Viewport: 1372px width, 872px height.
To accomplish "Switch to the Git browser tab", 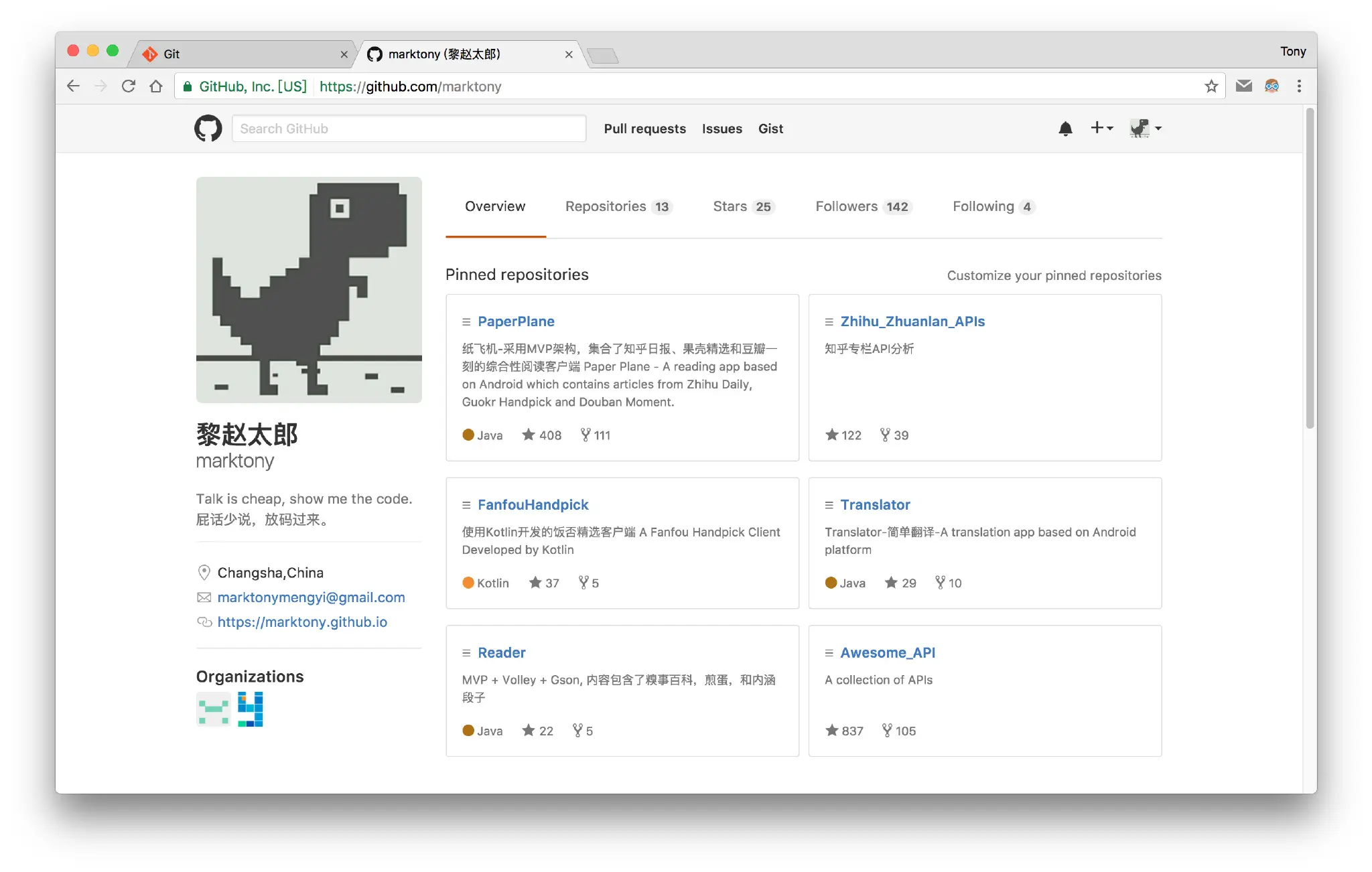I will (243, 54).
